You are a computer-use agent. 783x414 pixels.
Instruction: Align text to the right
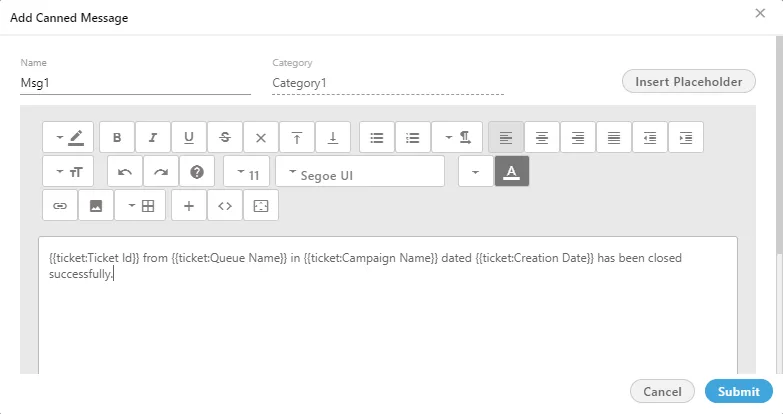tap(578, 137)
